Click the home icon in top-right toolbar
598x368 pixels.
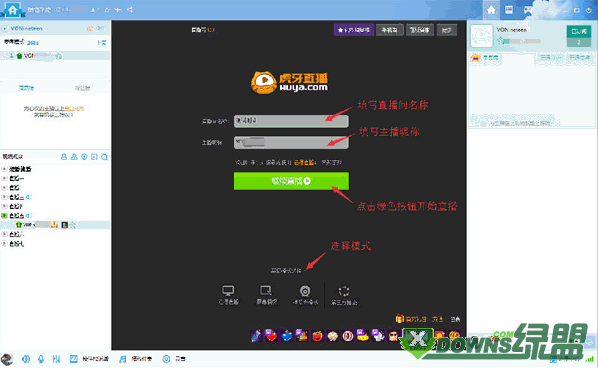click(x=491, y=10)
